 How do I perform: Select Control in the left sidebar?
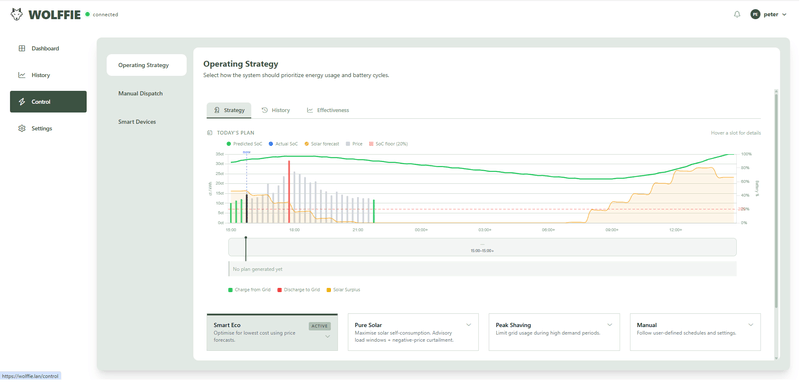coord(48,101)
